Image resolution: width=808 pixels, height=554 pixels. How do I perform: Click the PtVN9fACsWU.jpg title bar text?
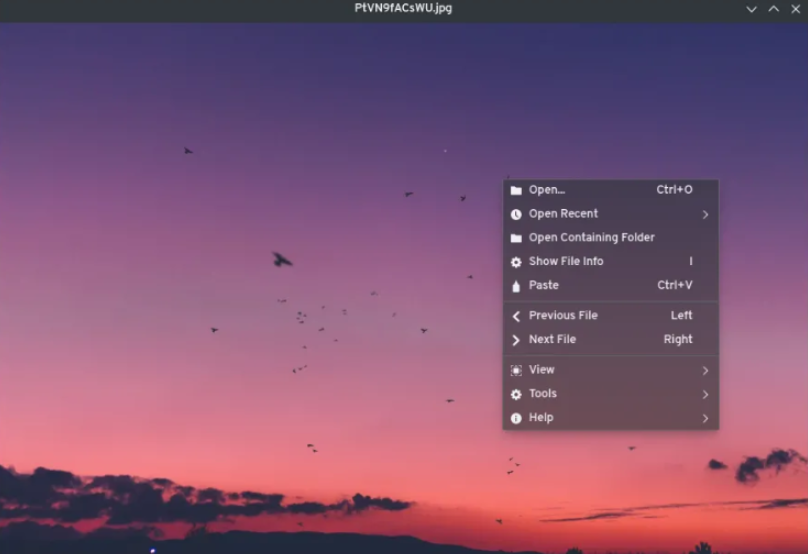[x=404, y=8]
